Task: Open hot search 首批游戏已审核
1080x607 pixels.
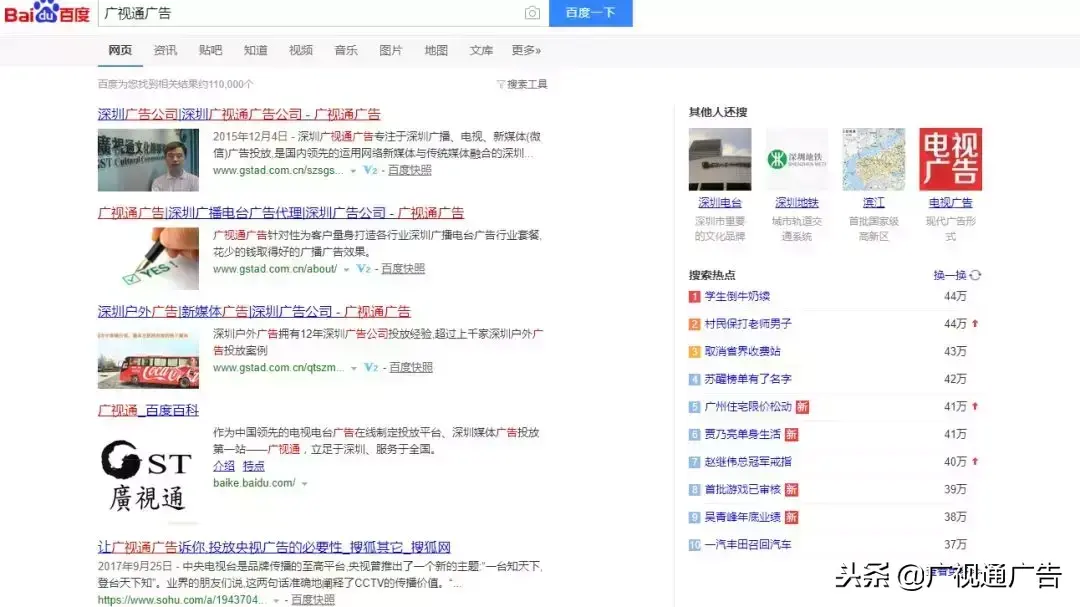Action: (742, 489)
